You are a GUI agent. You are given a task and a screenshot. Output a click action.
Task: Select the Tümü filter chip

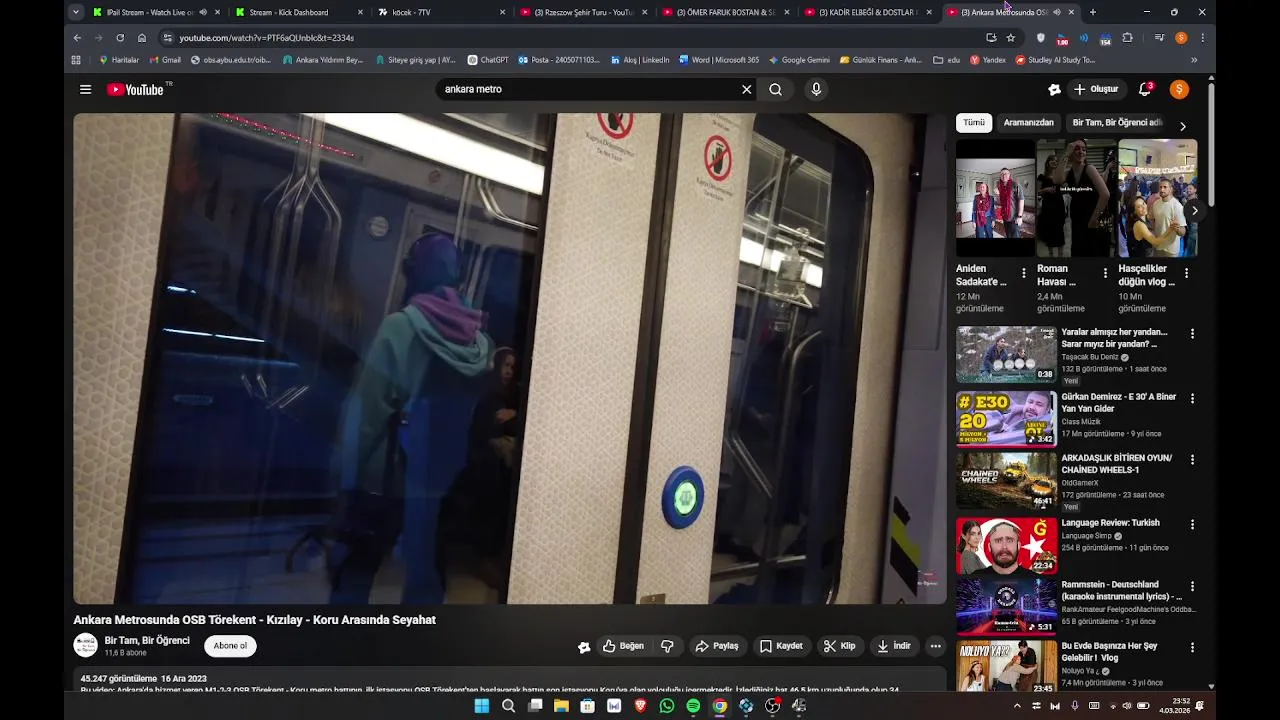(x=974, y=122)
